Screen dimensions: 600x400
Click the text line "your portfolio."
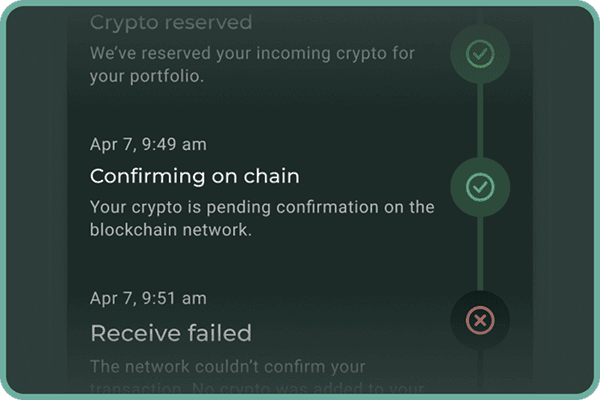(x=146, y=75)
